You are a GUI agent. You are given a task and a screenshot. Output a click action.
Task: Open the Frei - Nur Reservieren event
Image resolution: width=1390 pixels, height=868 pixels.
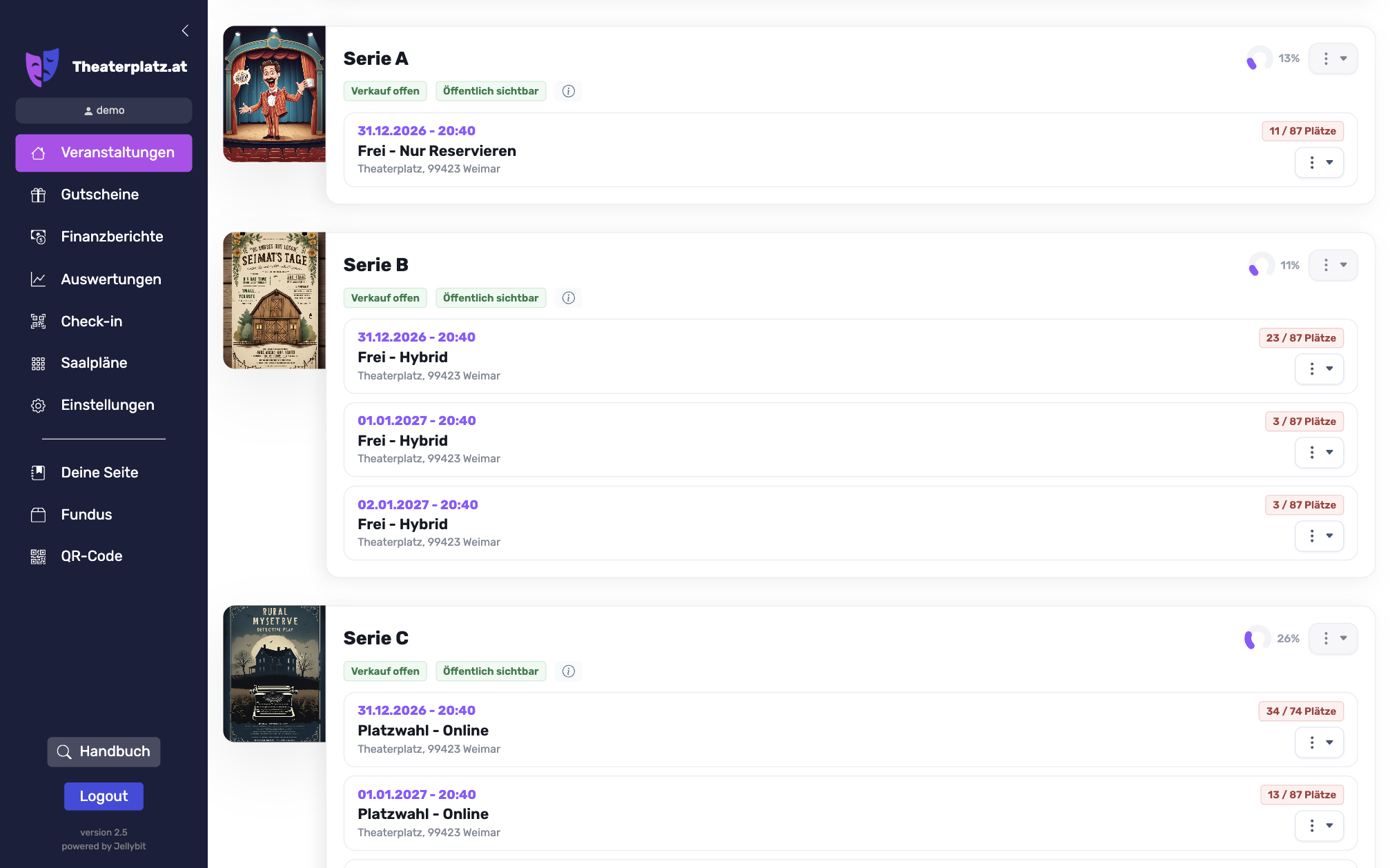click(850, 150)
